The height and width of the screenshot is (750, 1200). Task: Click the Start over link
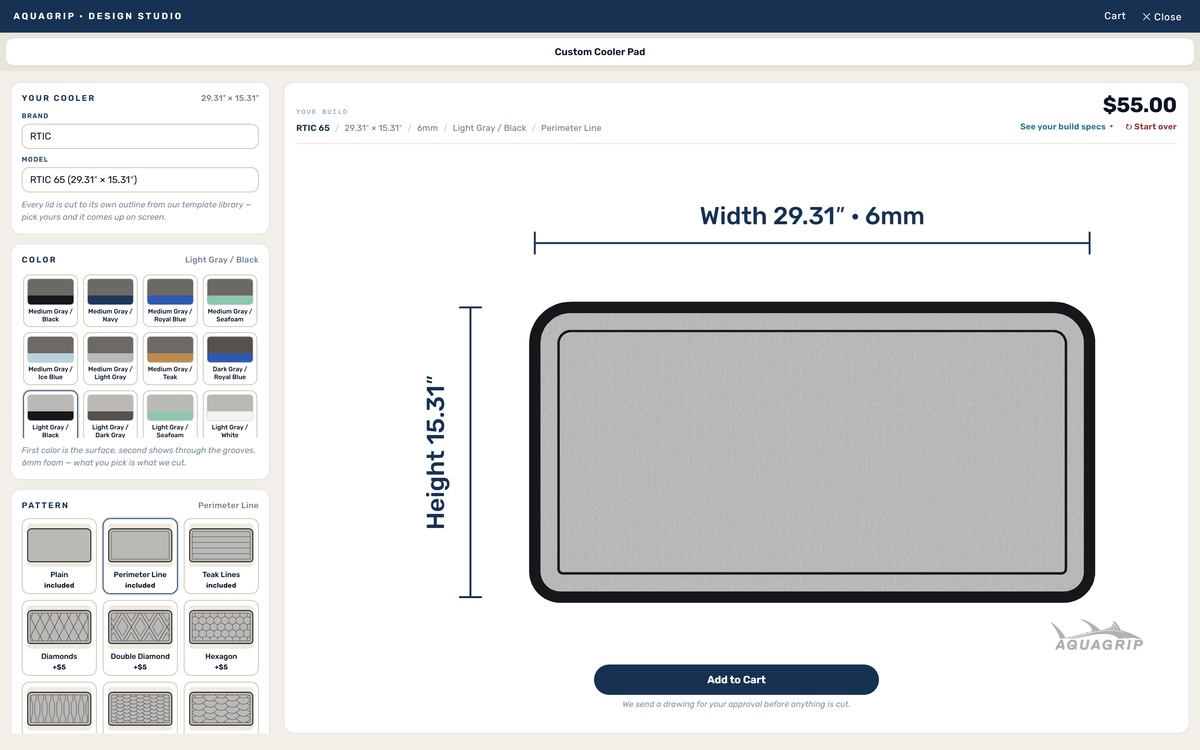click(x=1151, y=127)
